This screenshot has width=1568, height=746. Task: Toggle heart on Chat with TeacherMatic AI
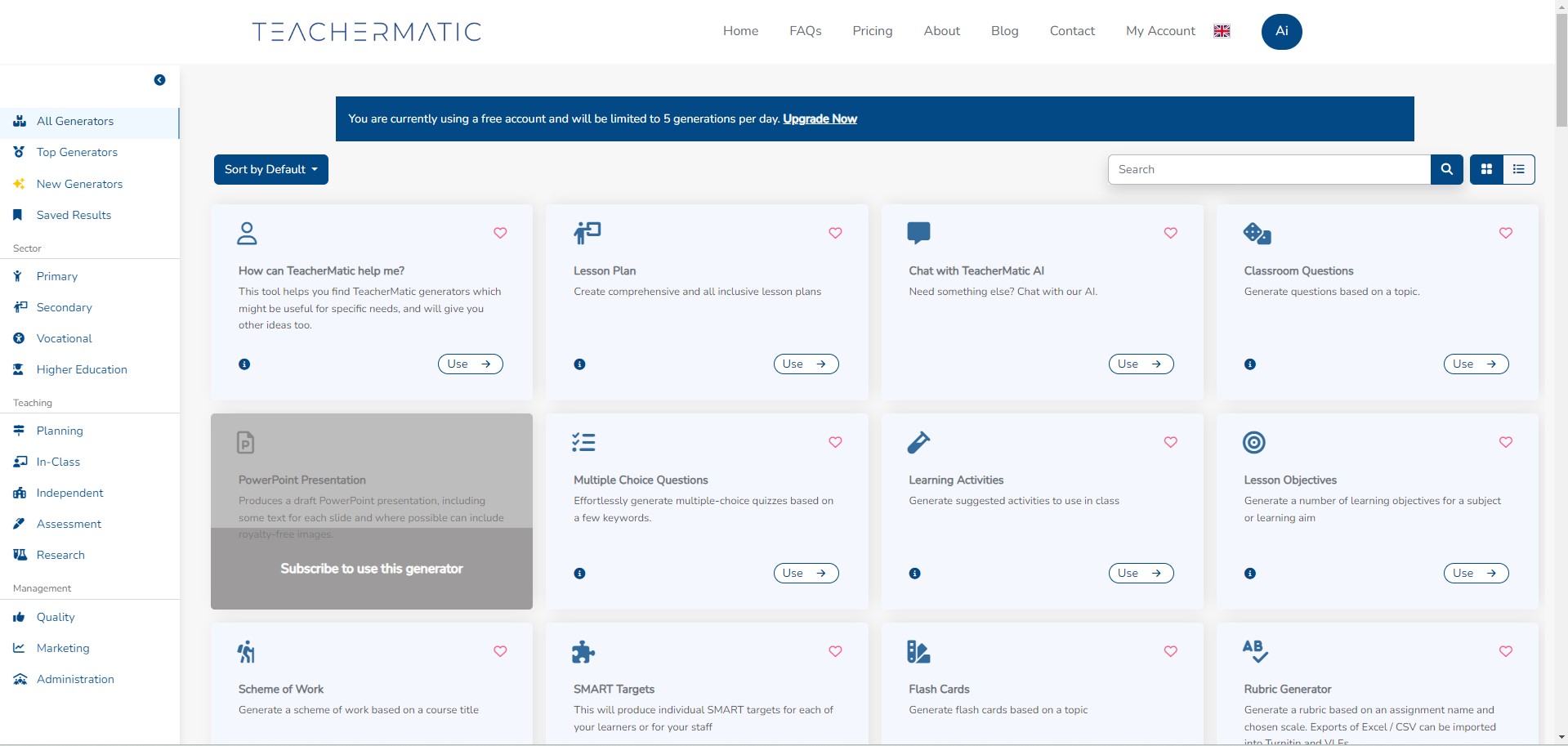[1170, 233]
